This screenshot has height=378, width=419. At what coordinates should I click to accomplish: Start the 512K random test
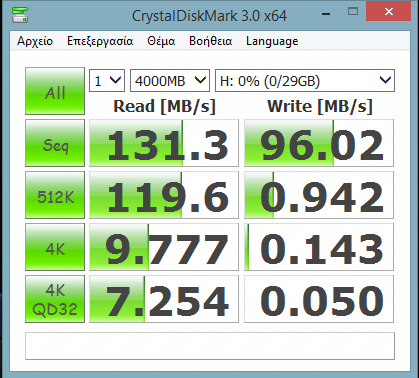(x=55, y=195)
